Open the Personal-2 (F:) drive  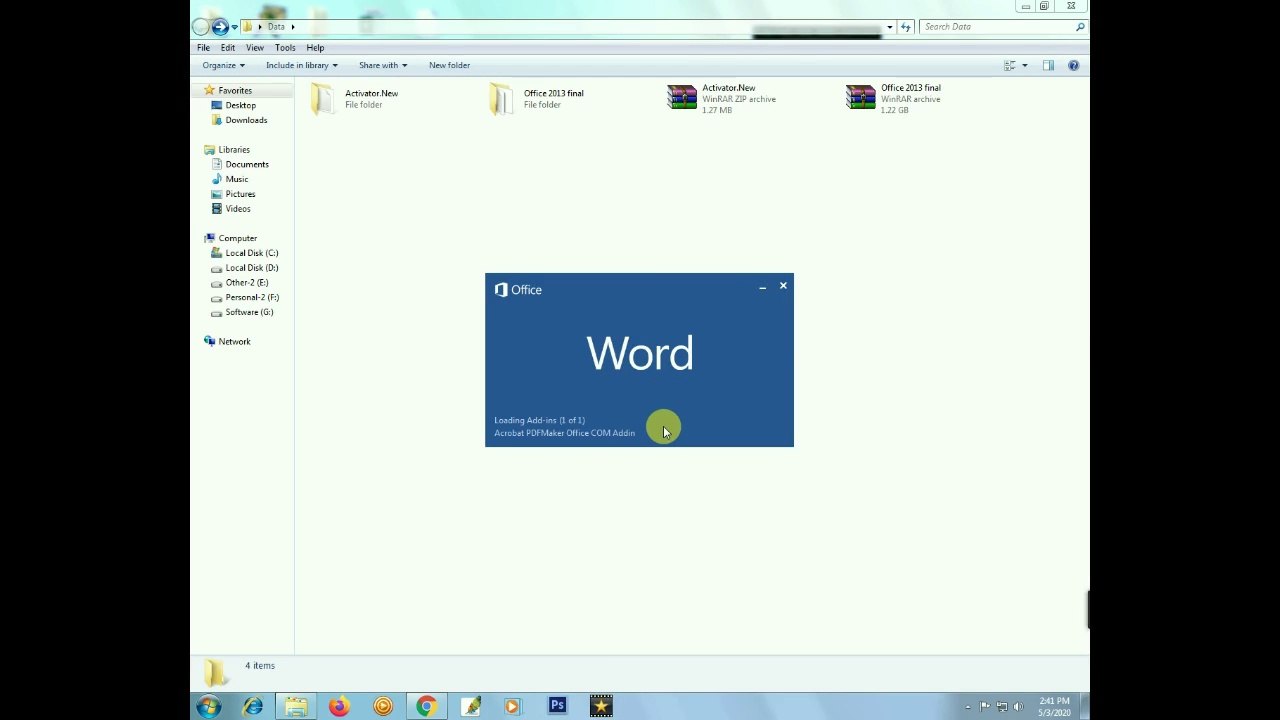point(245,297)
